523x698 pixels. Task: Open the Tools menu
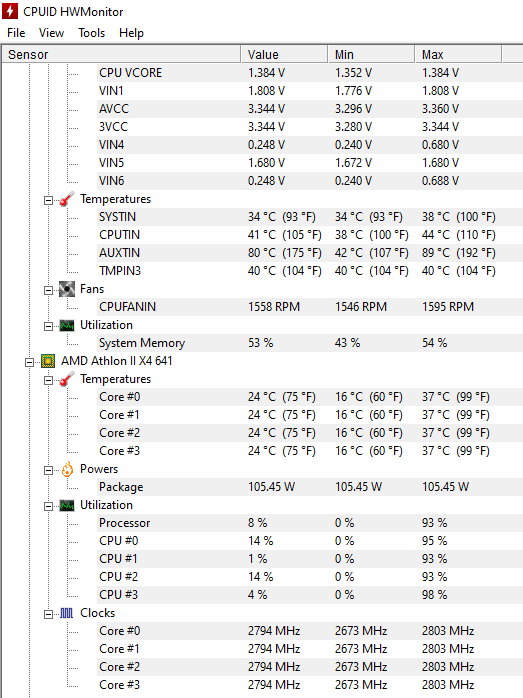(x=92, y=33)
